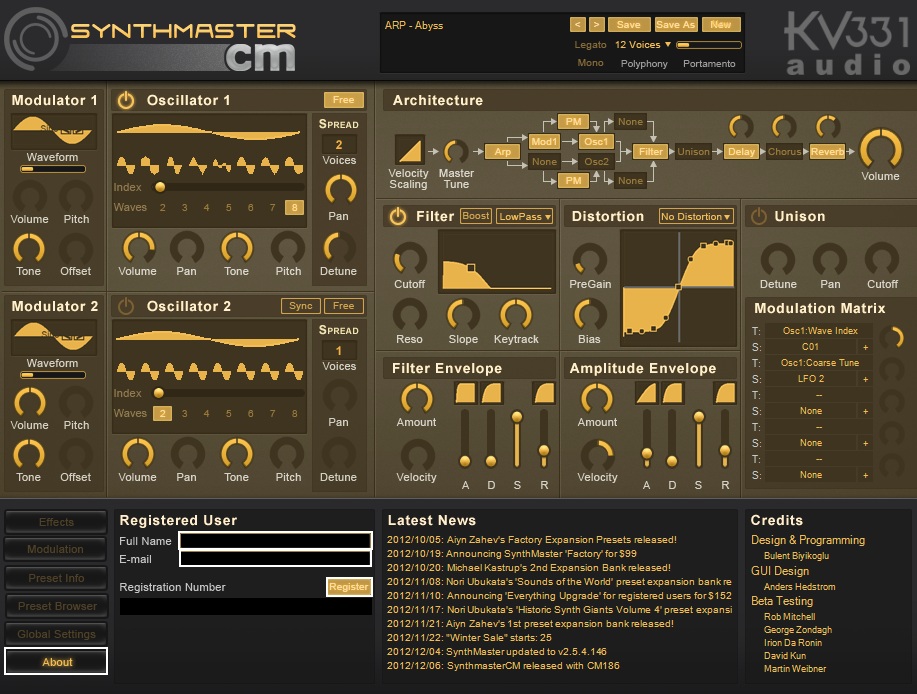
Task: Click the Filter Envelope attack curve icon
Action: [466, 393]
